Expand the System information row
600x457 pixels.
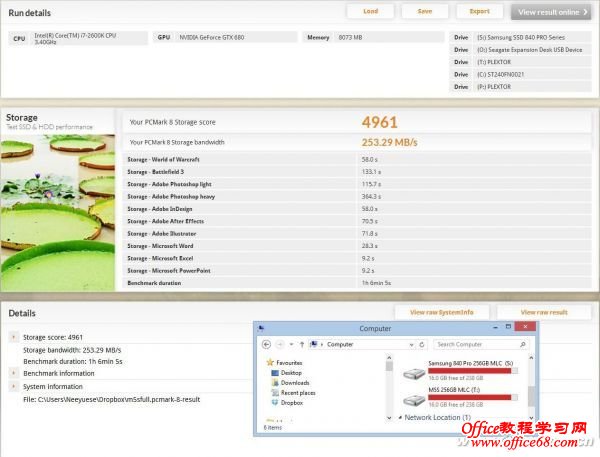[14, 386]
